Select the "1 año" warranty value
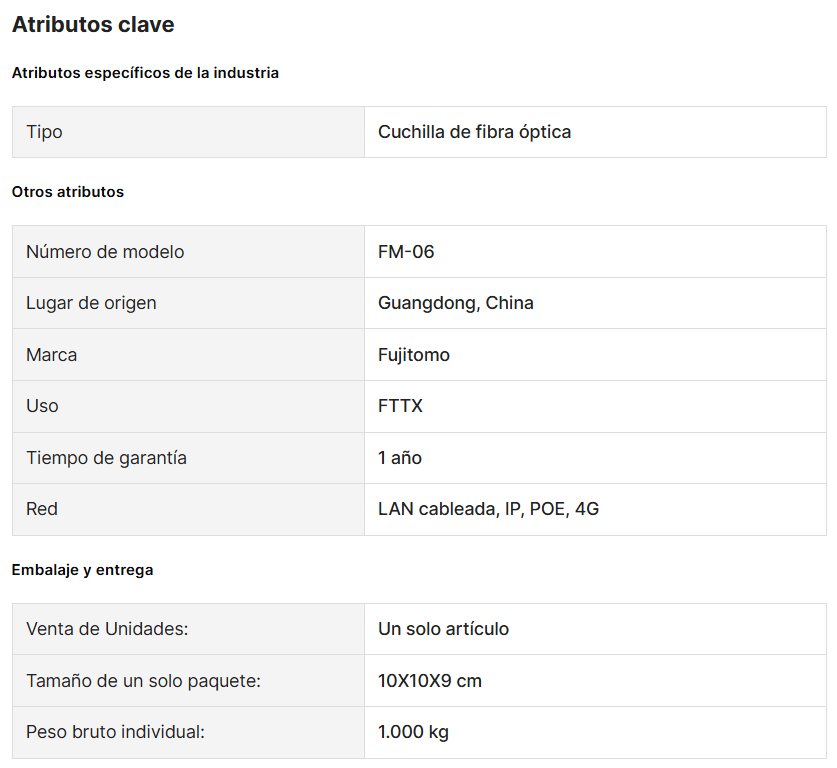This screenshot has width=837, height=768. pyautogui.click(x=400, y=458)
